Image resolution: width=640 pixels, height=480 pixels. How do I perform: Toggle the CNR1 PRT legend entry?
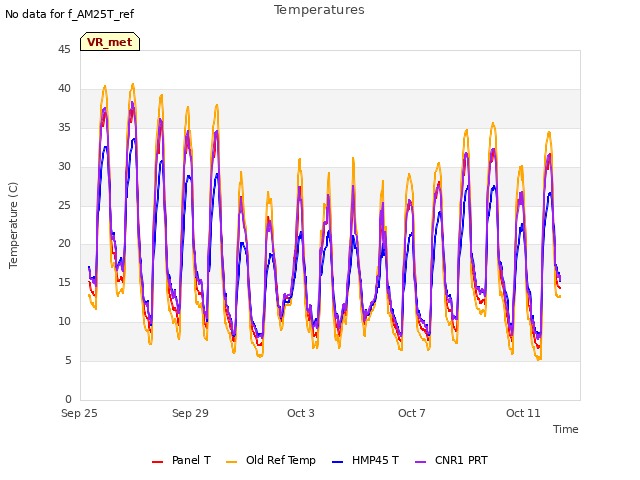coord(451,460)
